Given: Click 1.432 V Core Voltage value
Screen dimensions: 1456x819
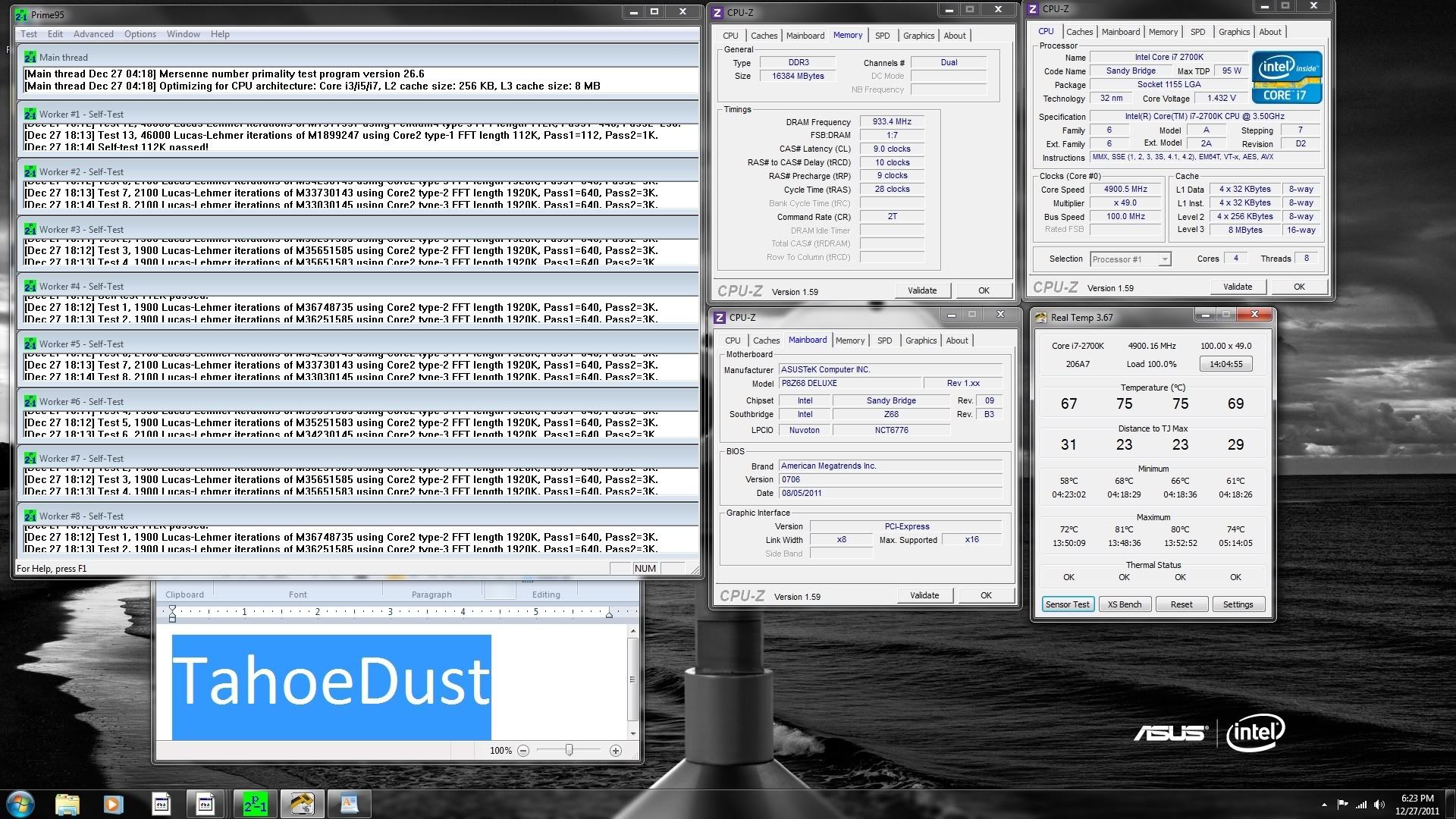Looking at the screenshot, I should click(1222, 99).
